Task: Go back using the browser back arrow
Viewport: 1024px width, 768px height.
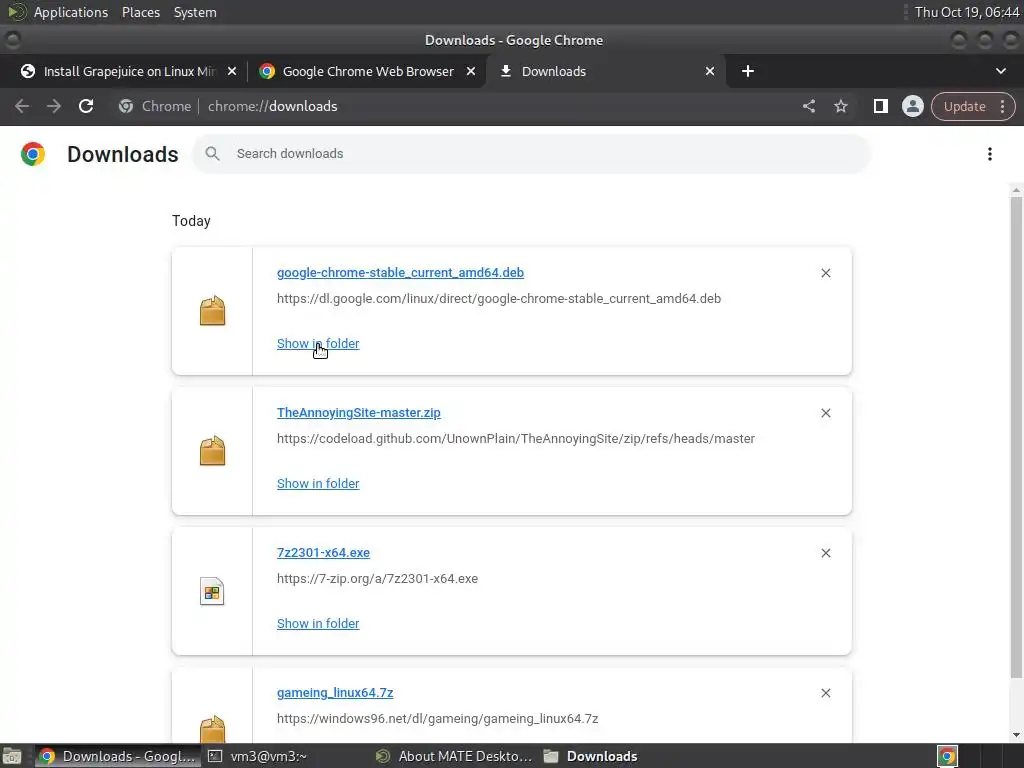Action: (22, 106)
